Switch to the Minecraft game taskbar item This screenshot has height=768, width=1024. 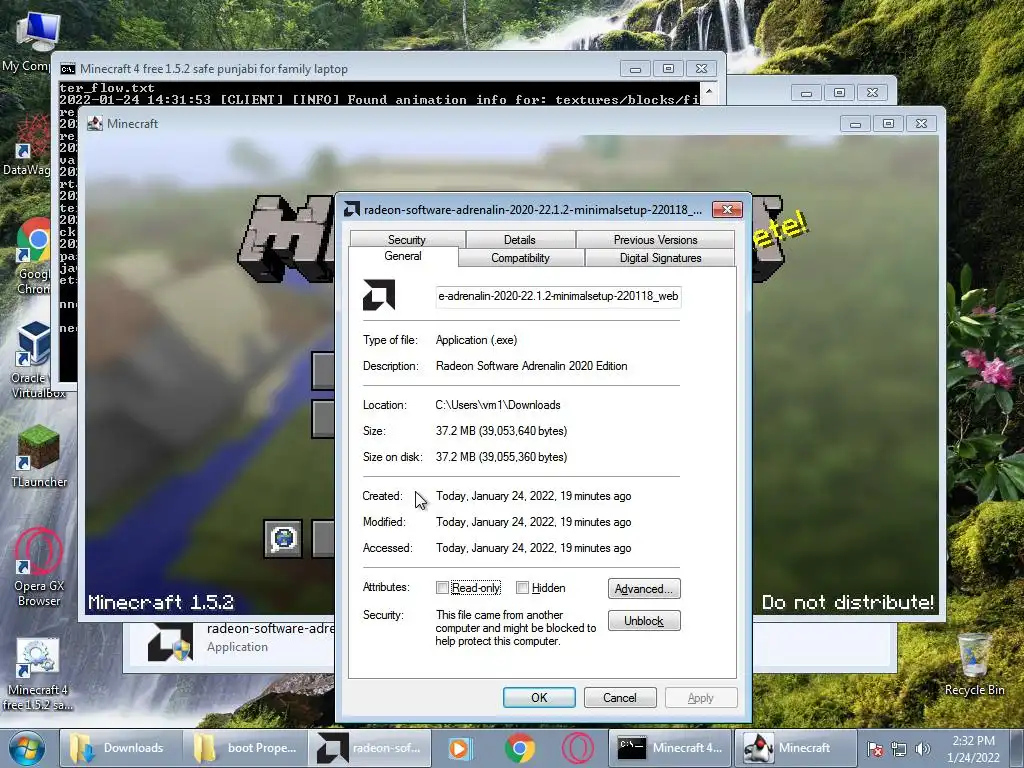795,748
